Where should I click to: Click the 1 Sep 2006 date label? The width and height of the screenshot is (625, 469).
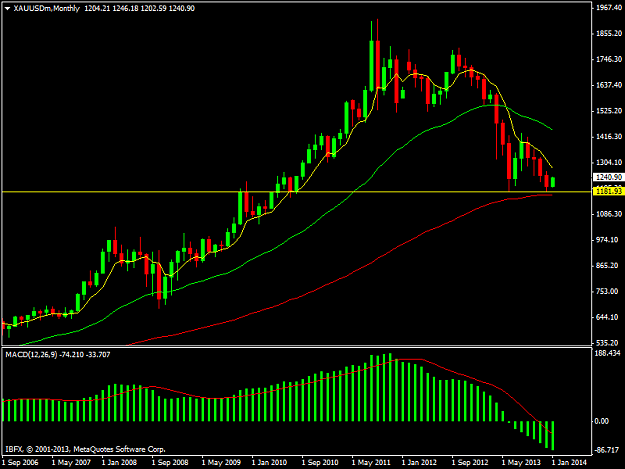(20, 463)
